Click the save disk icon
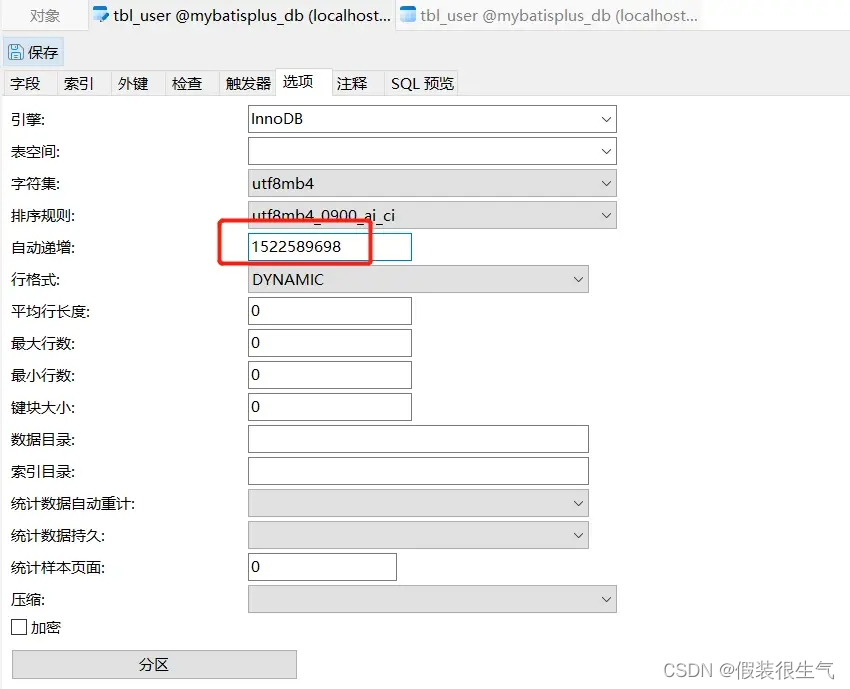 pyautogui.click(x=16, y=52)
